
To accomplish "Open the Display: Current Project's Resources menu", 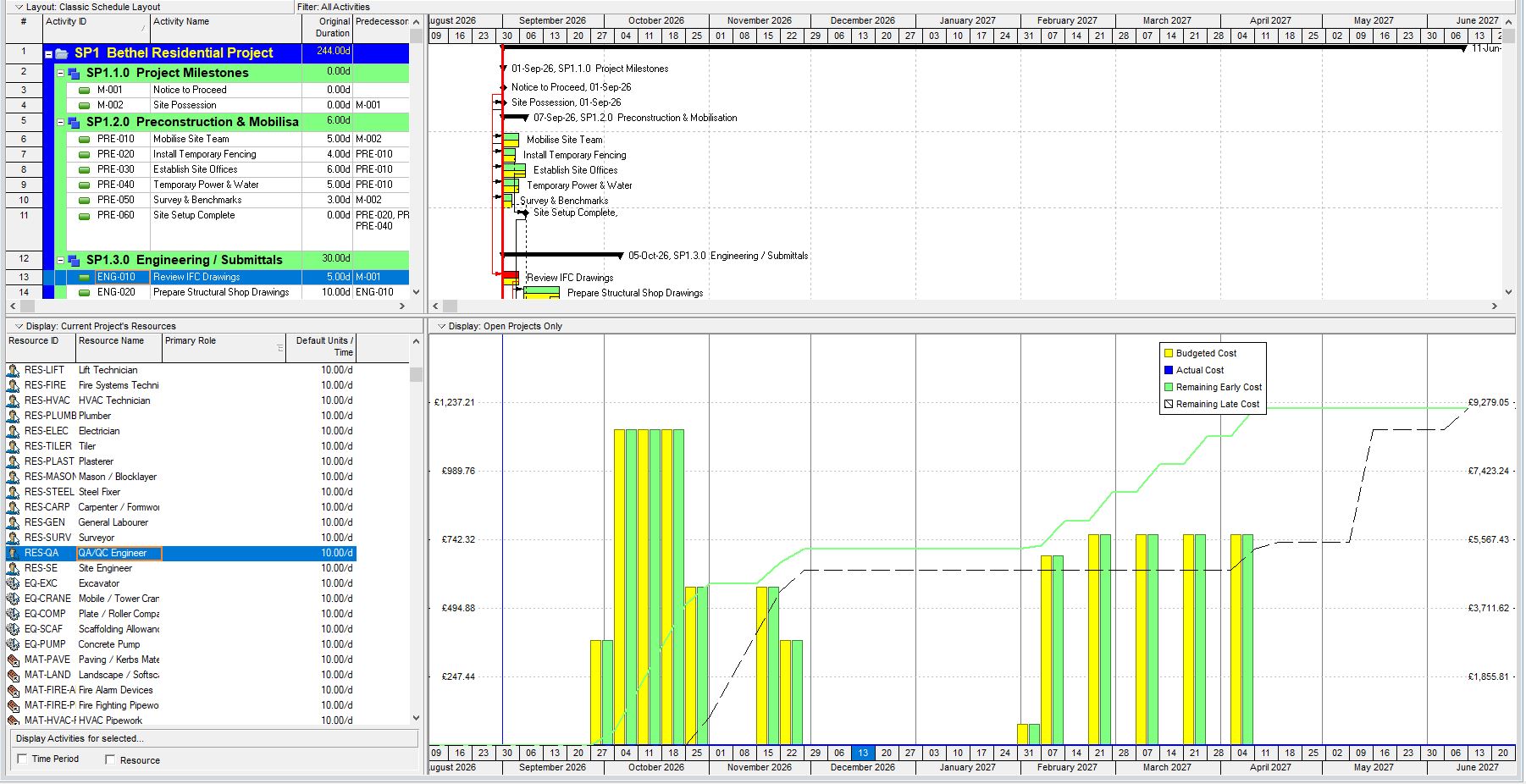I will click(x=96, y=326).
